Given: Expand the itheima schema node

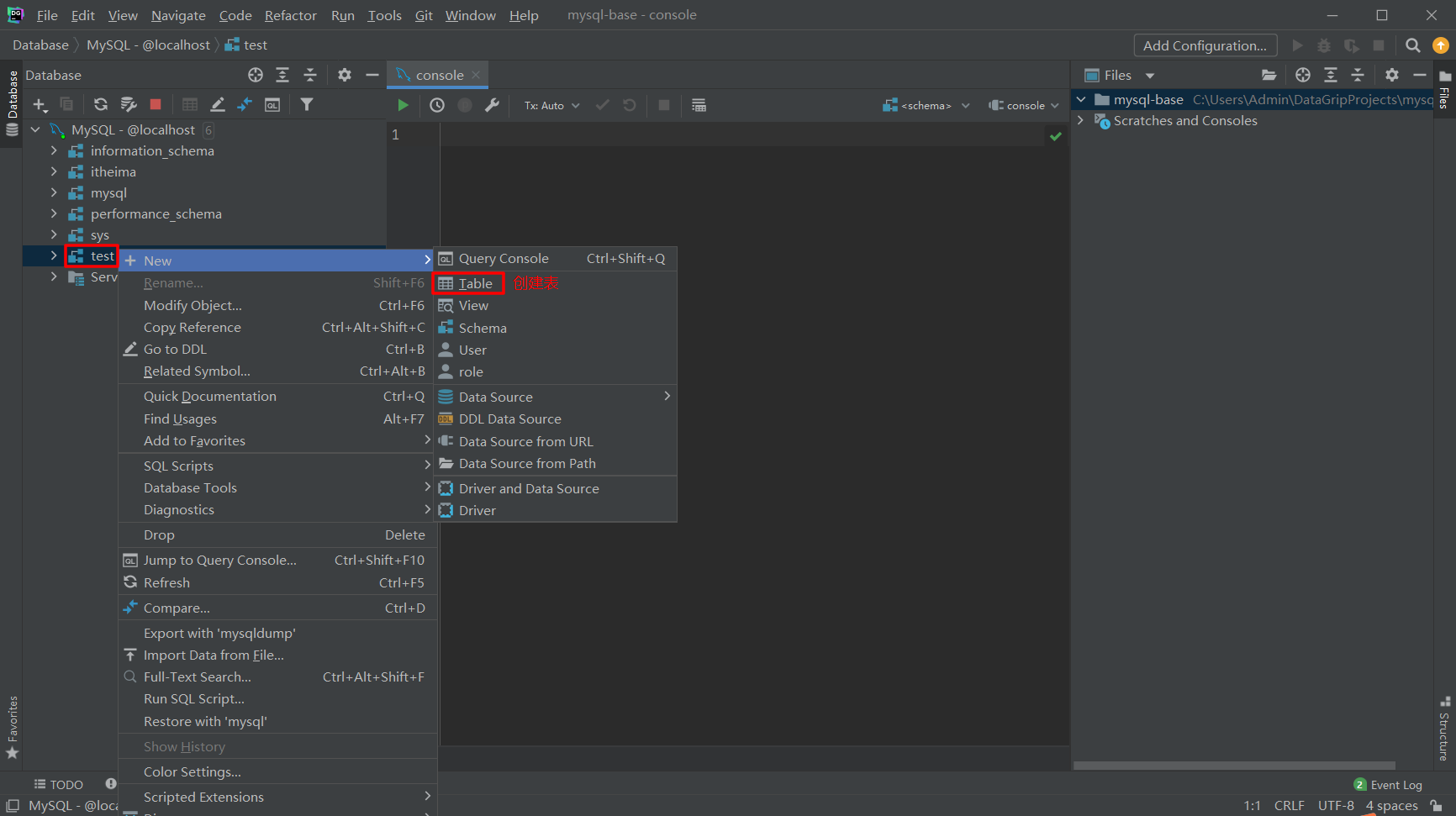Looking at the screenshot, I should (x=54, y=171).
